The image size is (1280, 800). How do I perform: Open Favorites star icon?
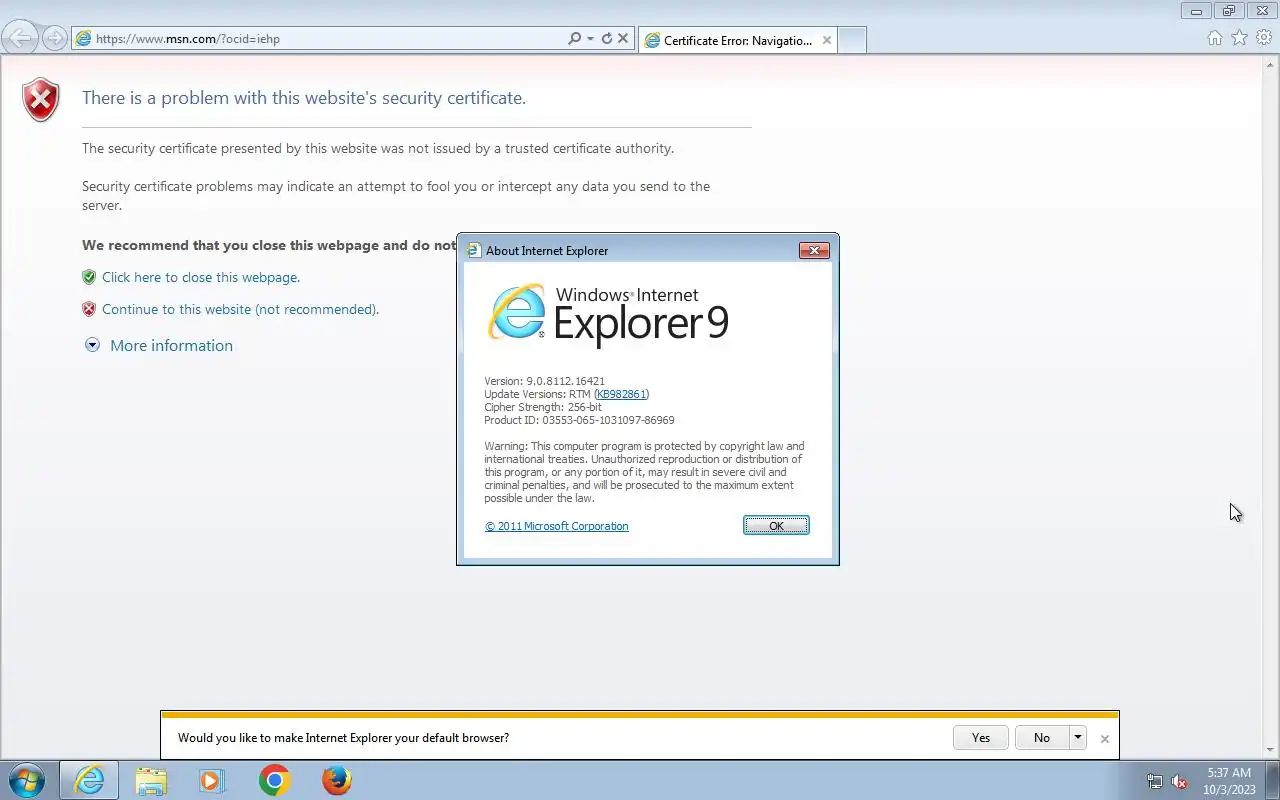(1239, 38)
